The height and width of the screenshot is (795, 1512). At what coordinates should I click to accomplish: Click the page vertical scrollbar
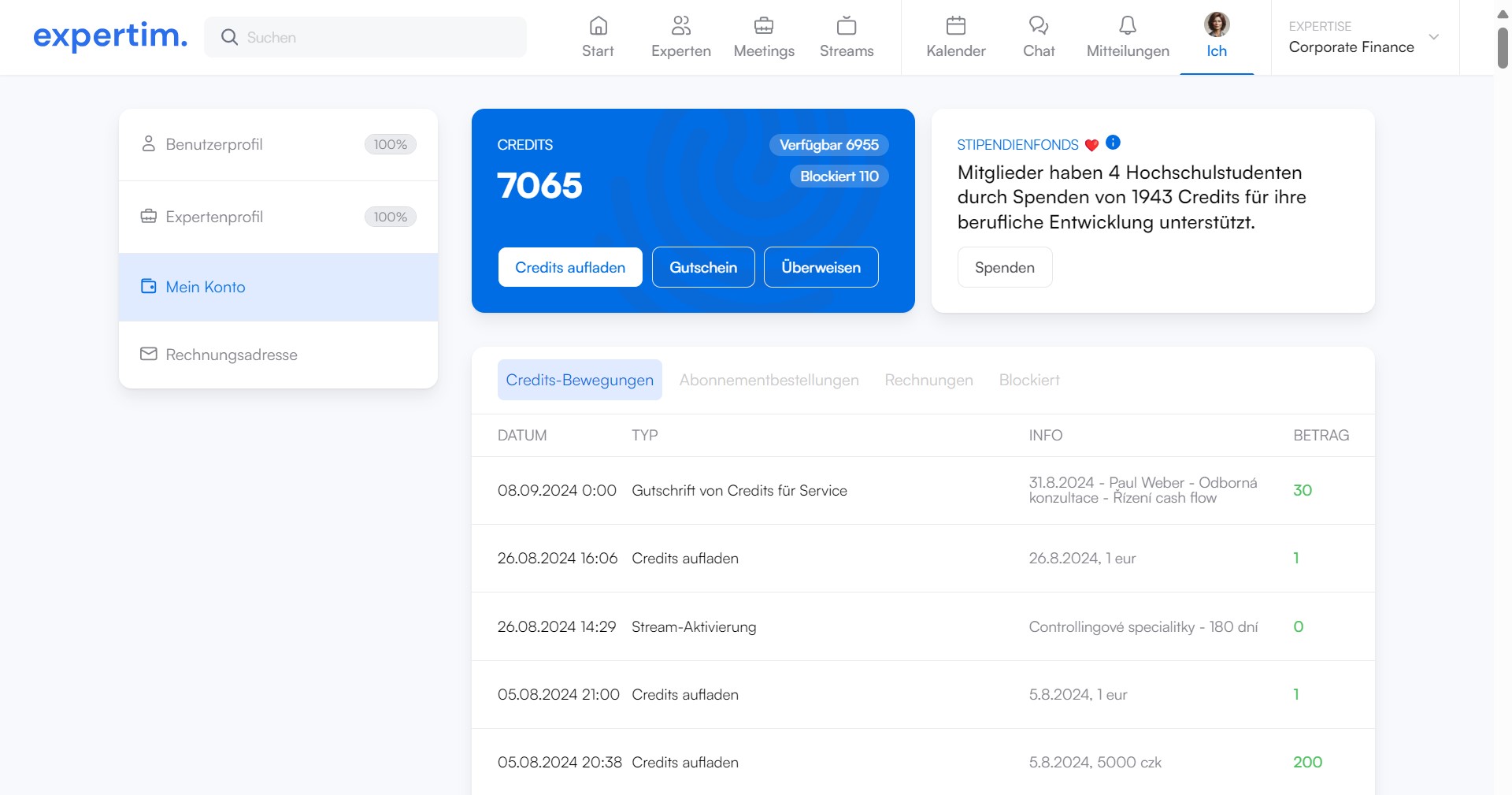(1502, 47)
